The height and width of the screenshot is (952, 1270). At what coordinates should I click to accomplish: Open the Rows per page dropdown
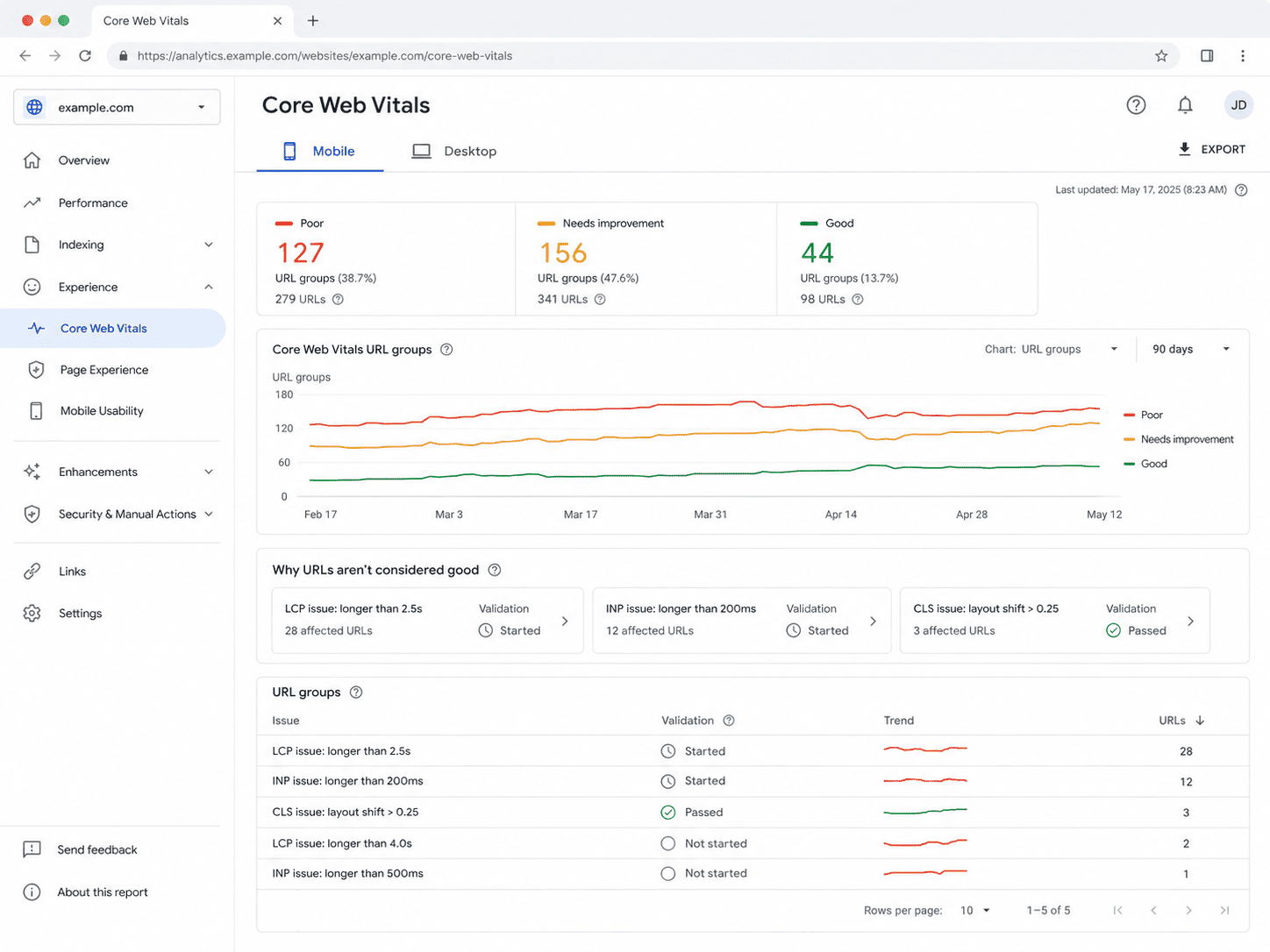coord(975,911)
